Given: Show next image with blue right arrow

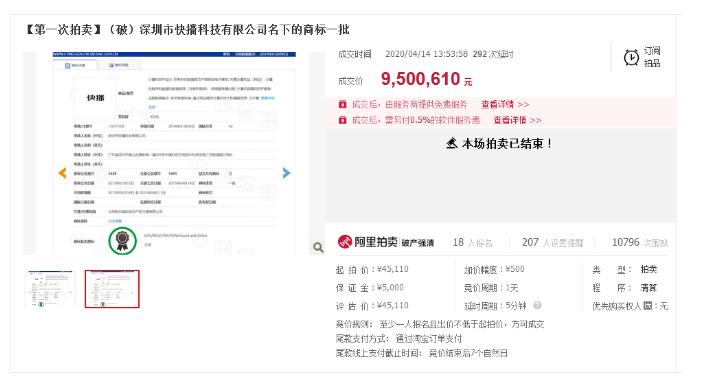Looking at the screenshot, I should tap(286, 173).
